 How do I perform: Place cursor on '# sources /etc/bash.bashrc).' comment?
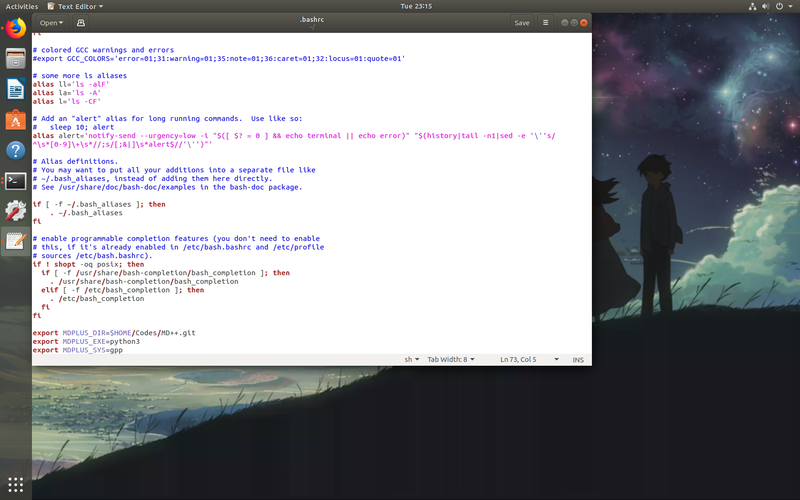(x=92, y=256)
